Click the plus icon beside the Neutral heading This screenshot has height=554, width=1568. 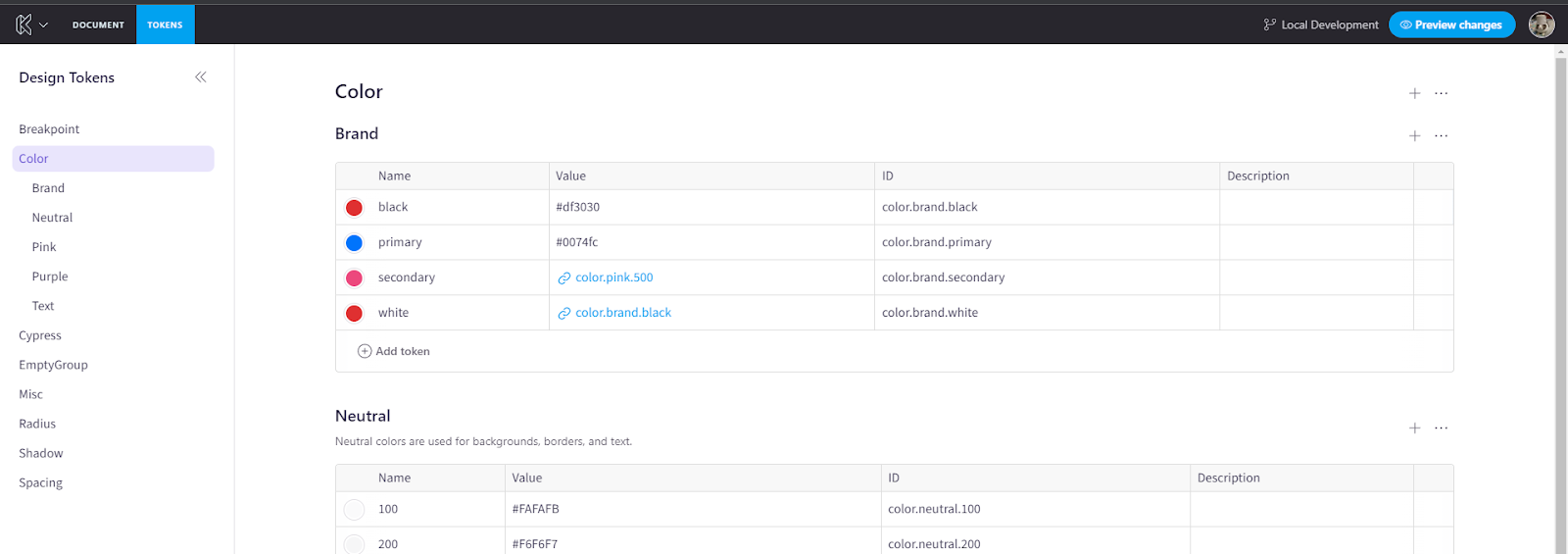(1414, 428)
